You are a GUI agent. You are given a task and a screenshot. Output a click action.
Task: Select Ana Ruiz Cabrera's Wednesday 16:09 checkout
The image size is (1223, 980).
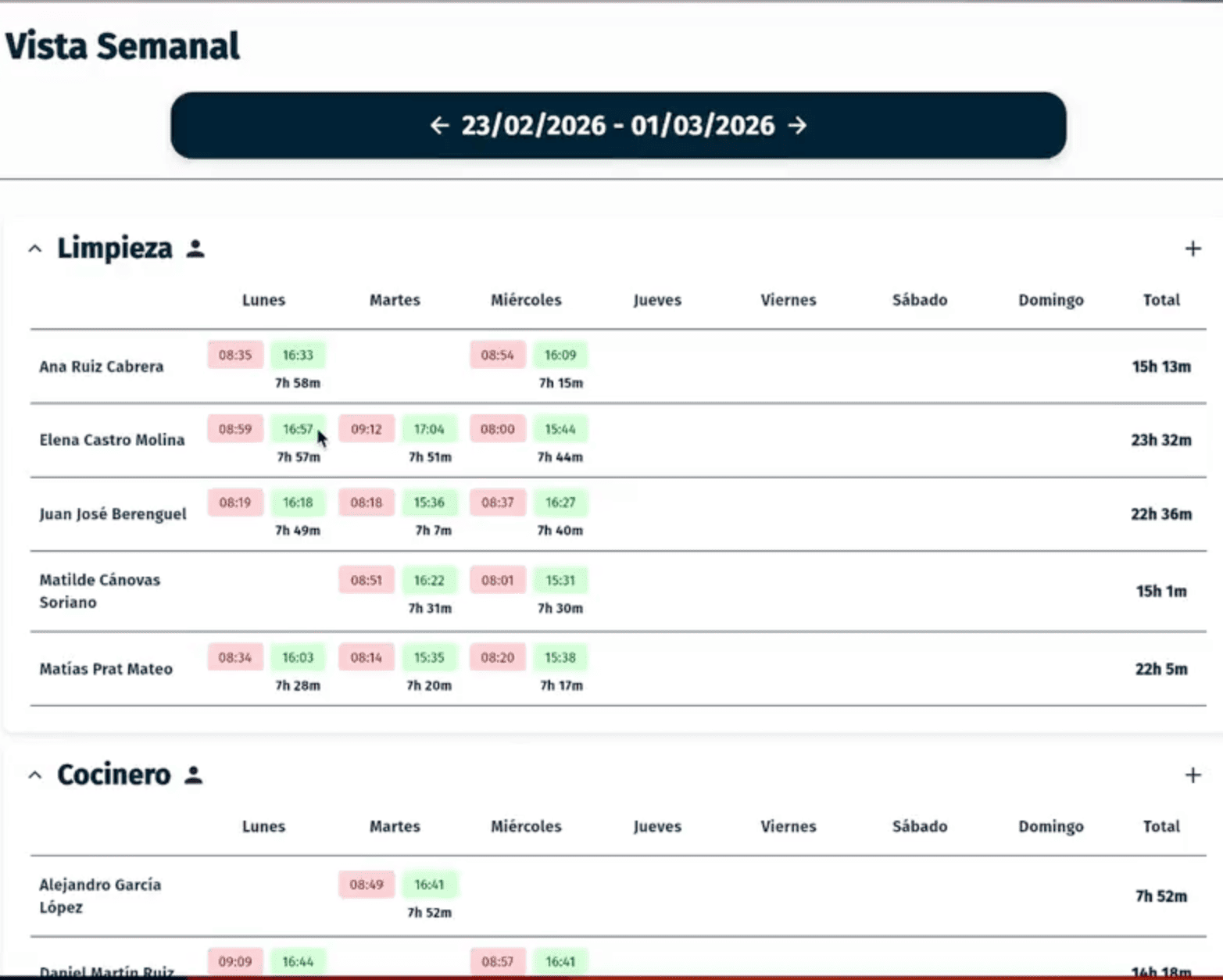560,355
